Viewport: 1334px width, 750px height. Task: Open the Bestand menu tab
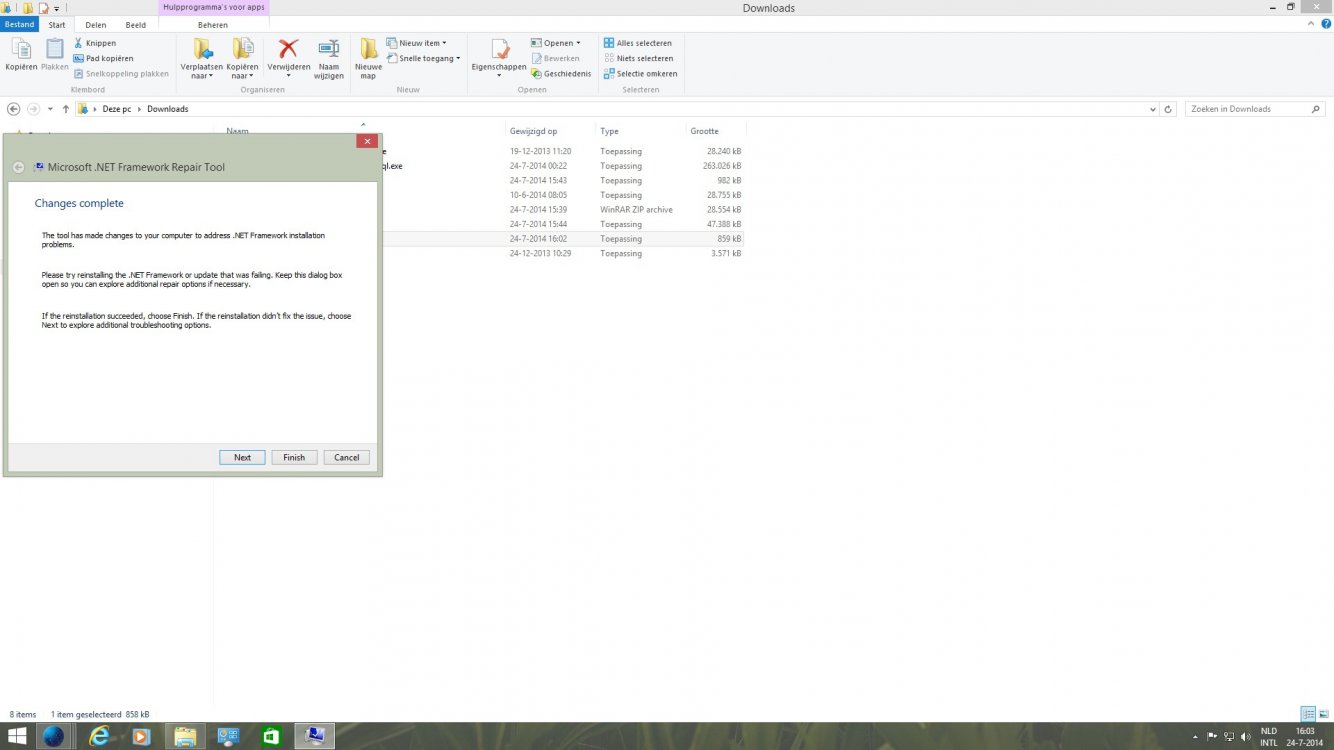(19, 25)
